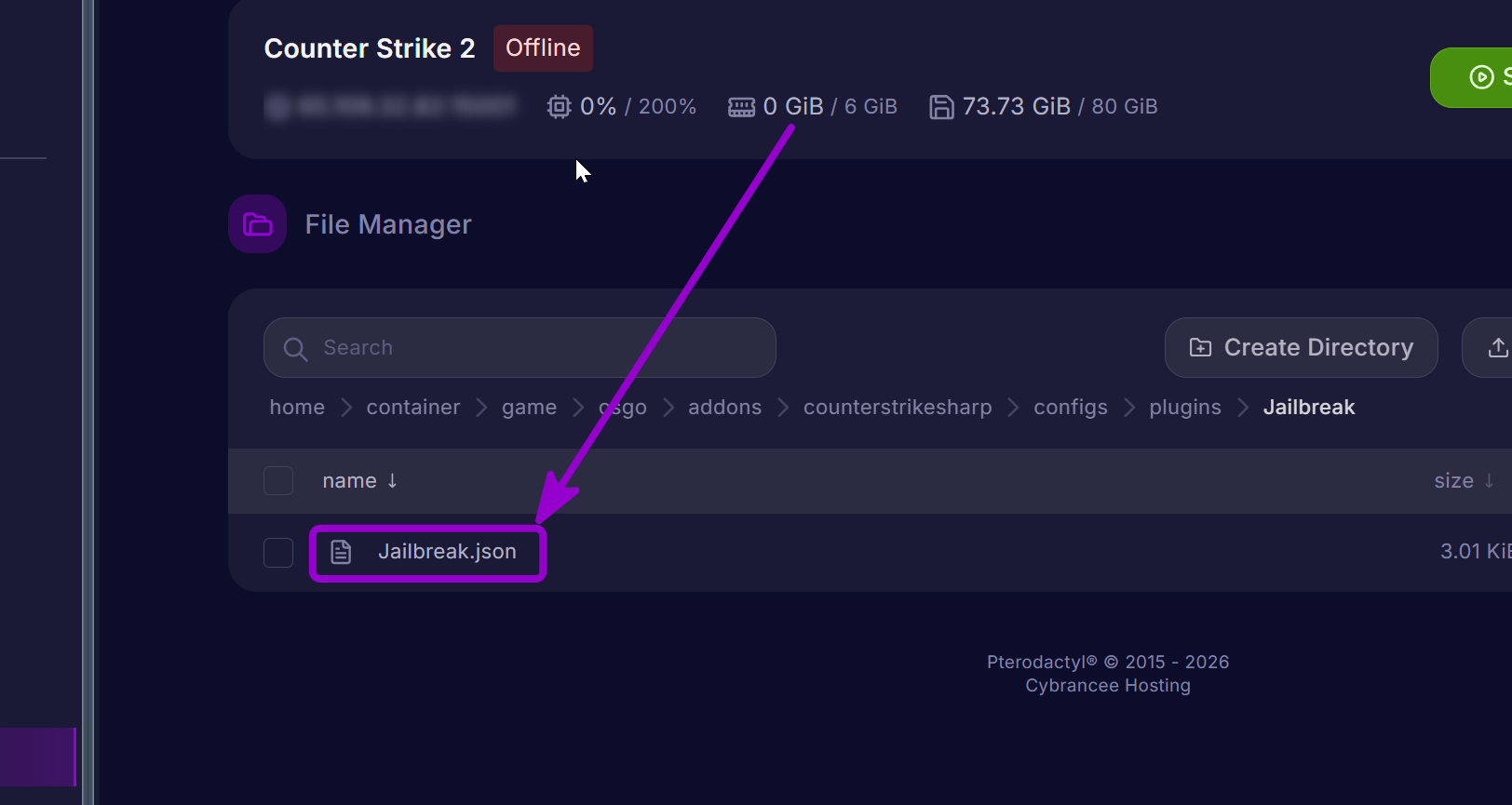Click the magnifier icon in Search
Screen dimensions: 1512x805
coord(295,349)
